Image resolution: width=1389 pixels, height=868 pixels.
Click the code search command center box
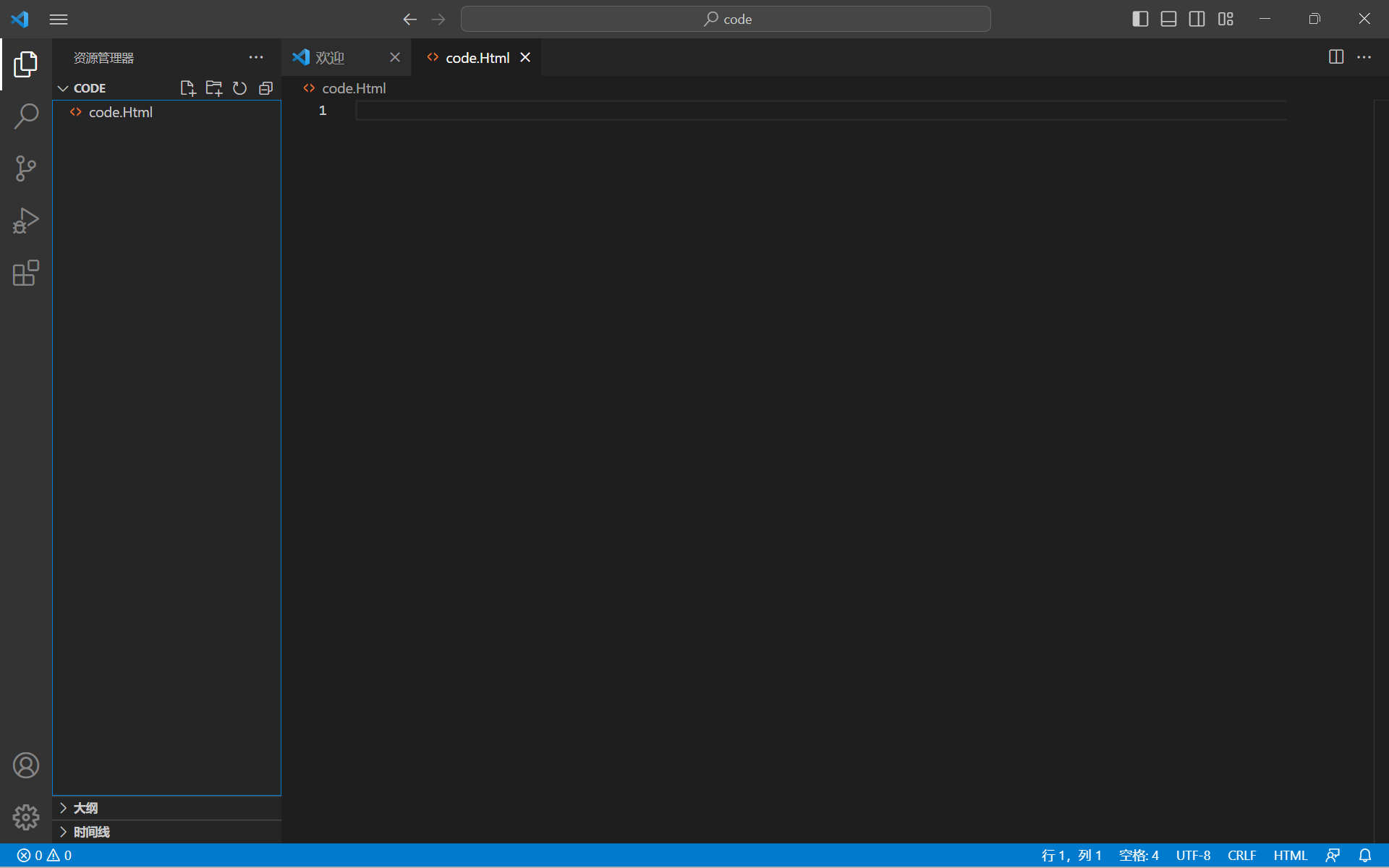pyautogui.click(x=726, y=19)
